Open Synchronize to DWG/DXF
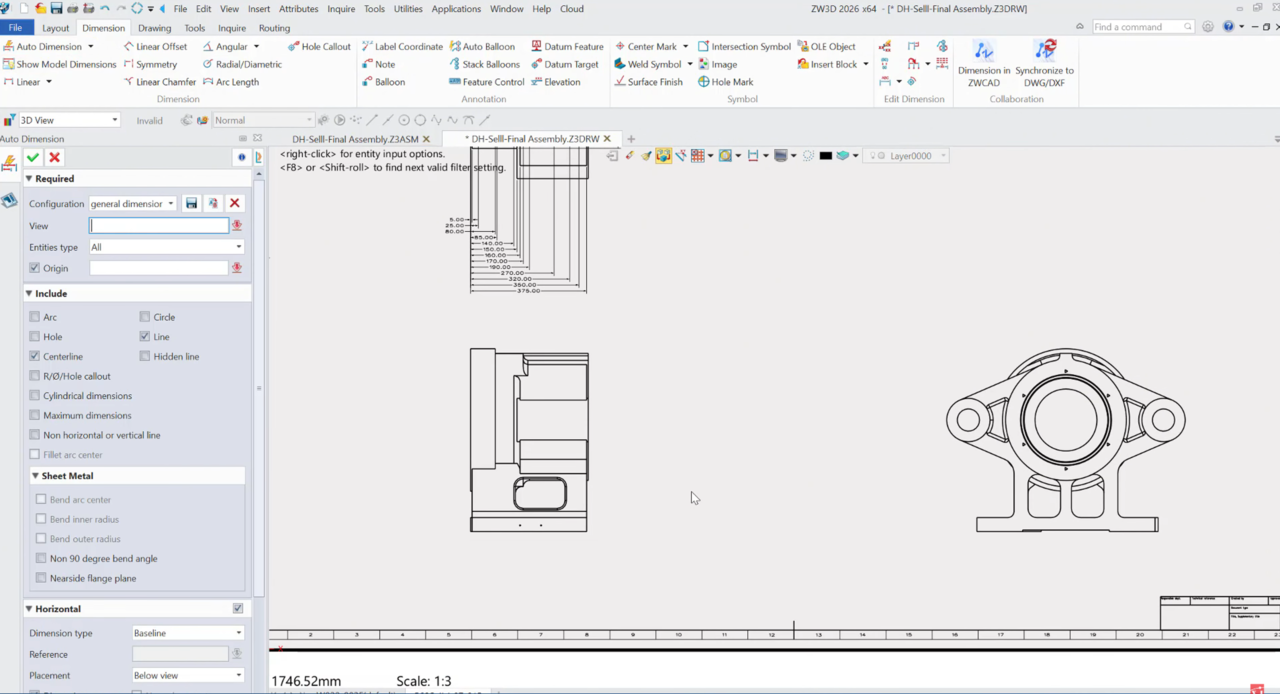The image size is (1280, 694). click(x=1044, y=63)
